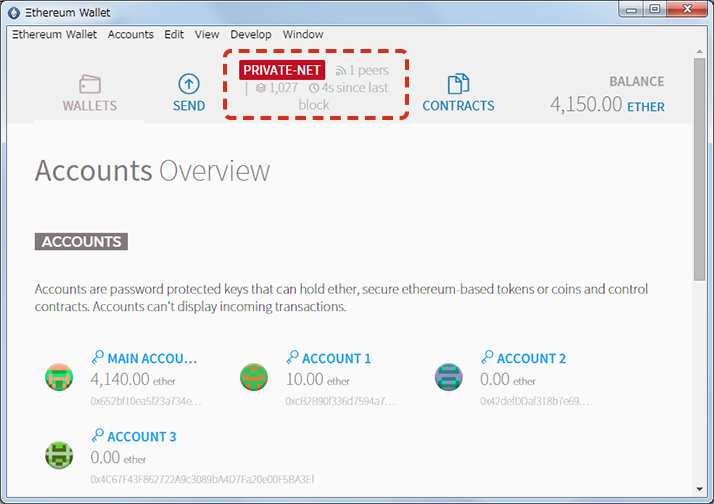Click the Account 2 identicon
714x504 pixels.
coord(449,377)
